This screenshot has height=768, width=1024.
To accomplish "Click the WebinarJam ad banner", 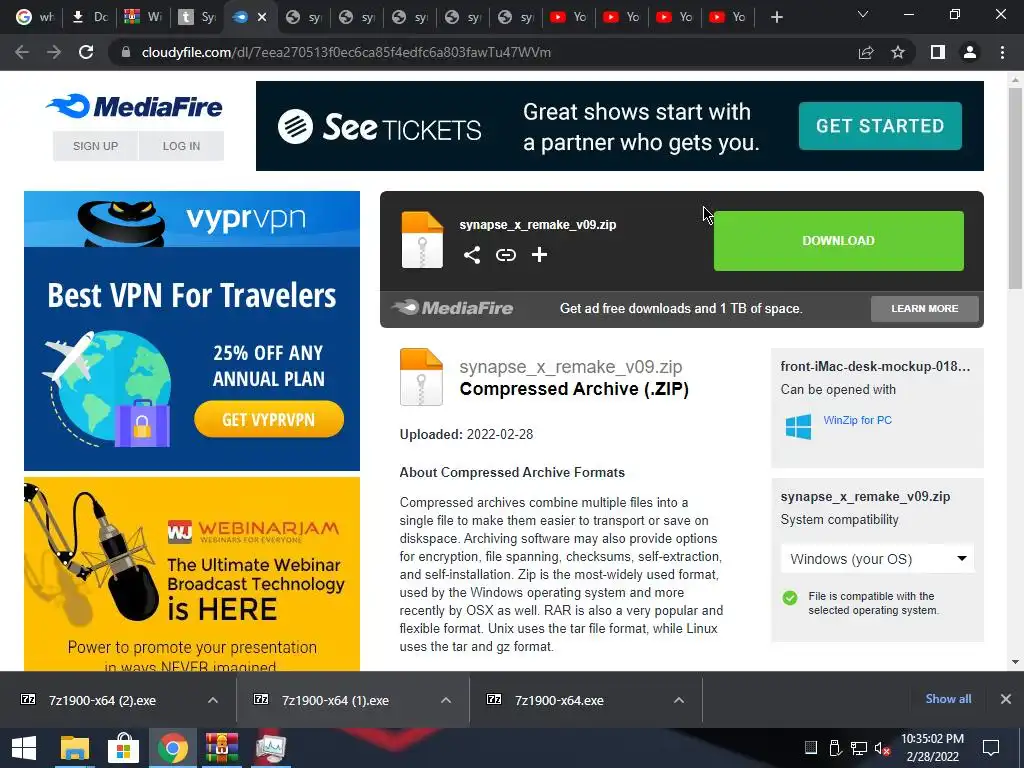I will 192,574.
